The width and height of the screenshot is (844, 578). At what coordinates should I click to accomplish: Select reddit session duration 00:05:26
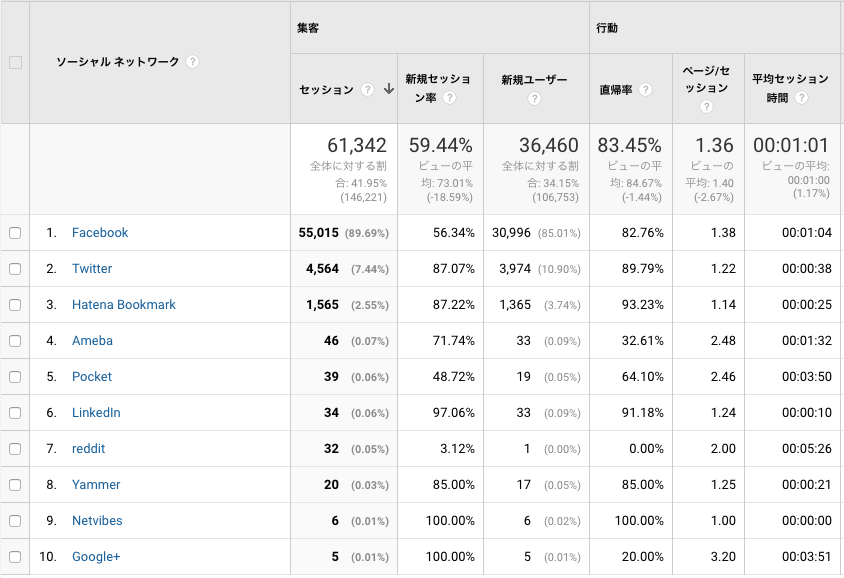807,449
